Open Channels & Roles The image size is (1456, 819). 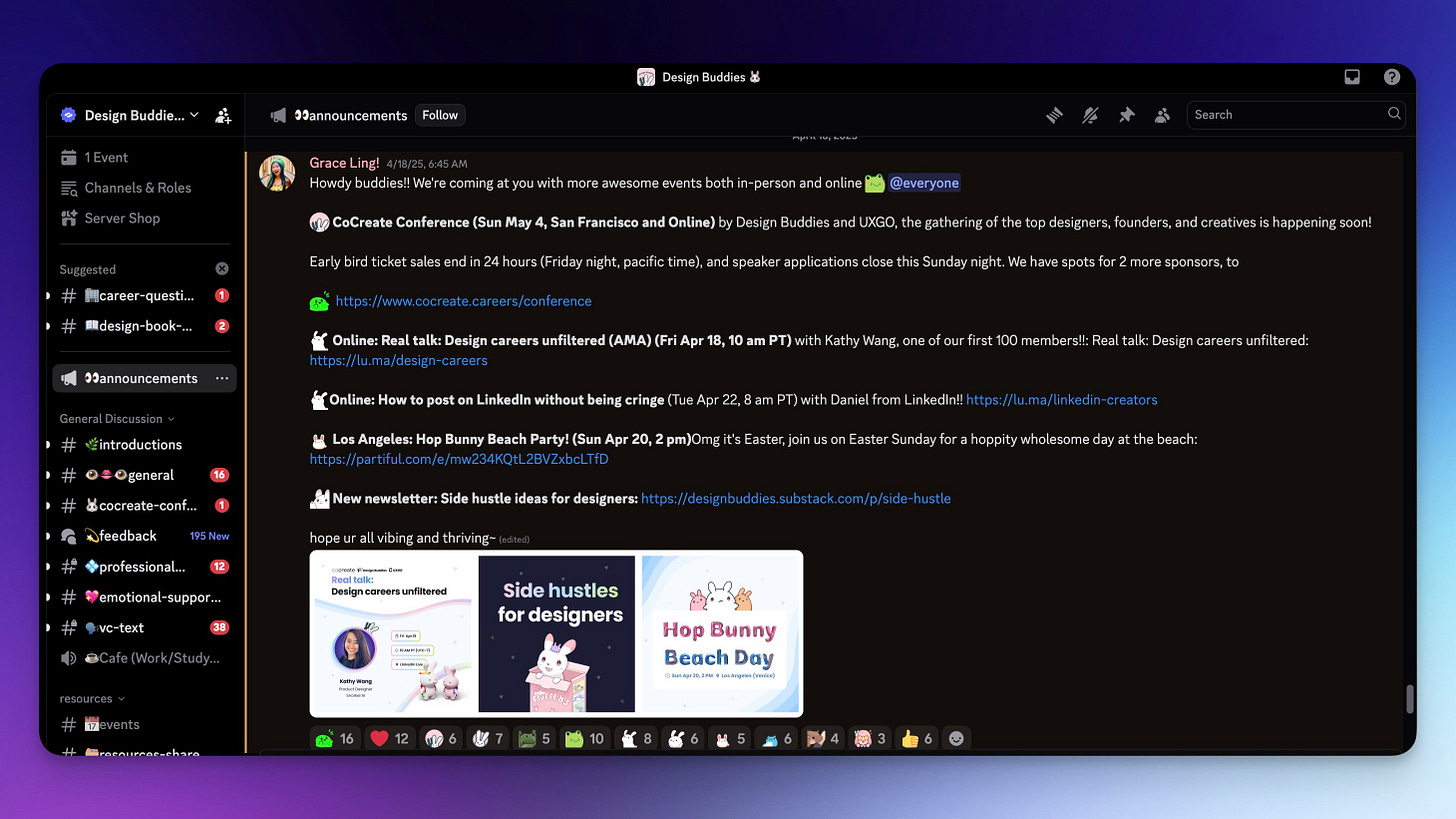coord(145,188)
